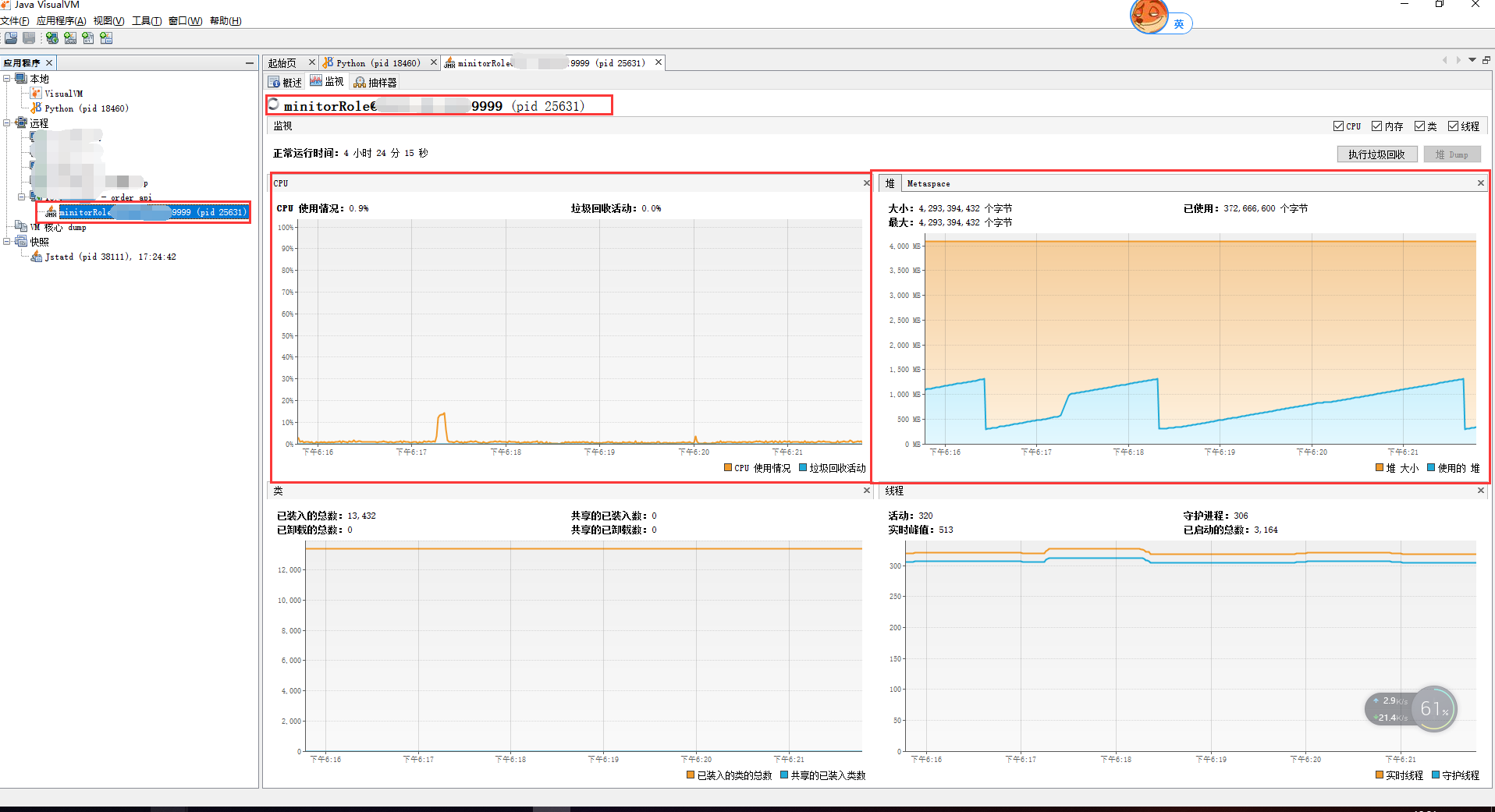Click the orange 已装入的类的总数 legend swatch
The width and height of the screenshot is (1495, 812).
(x=691, y=775)
